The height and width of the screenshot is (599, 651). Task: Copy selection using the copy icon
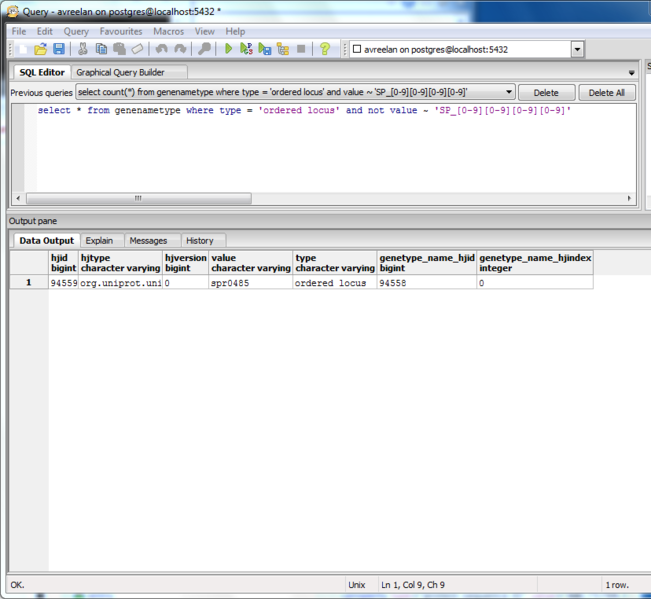[101, 49]
